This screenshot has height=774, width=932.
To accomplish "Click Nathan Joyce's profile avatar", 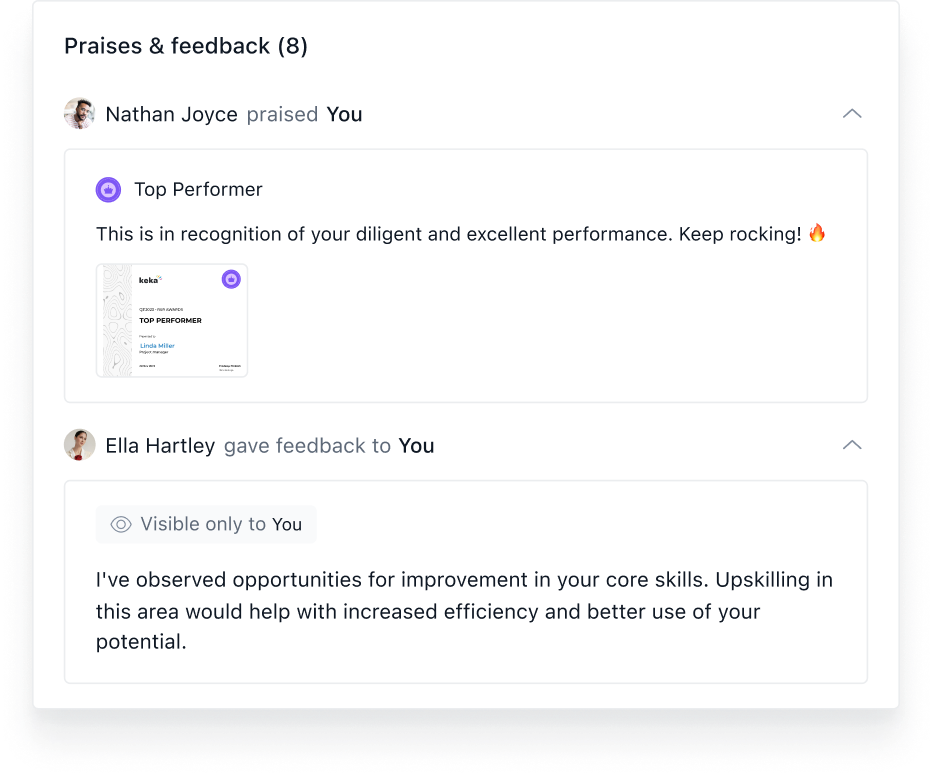I will pos(79,114).
